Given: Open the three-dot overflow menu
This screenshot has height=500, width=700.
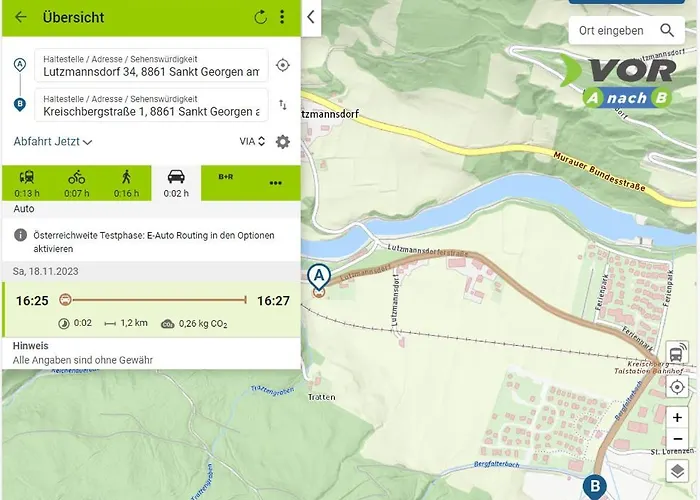Looking at the screenshot, I should pos(282,17).
